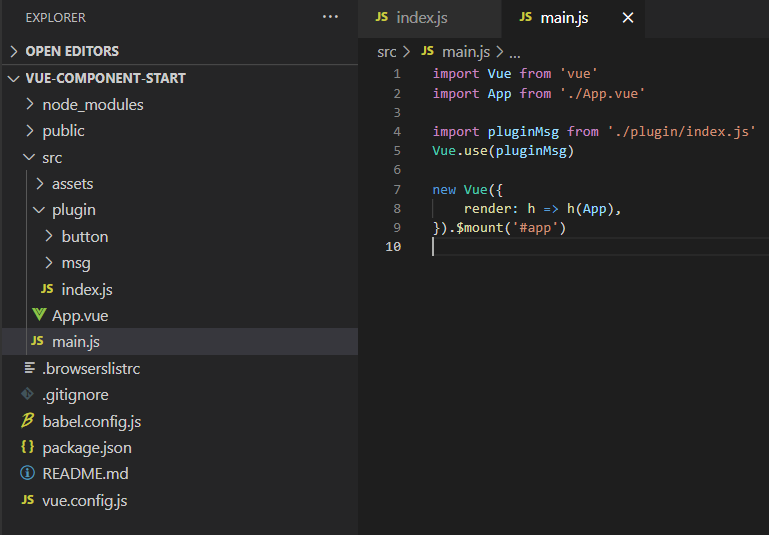Select main.js in the file tree
The height and width of the screenshot is (535, 769).
180,342
